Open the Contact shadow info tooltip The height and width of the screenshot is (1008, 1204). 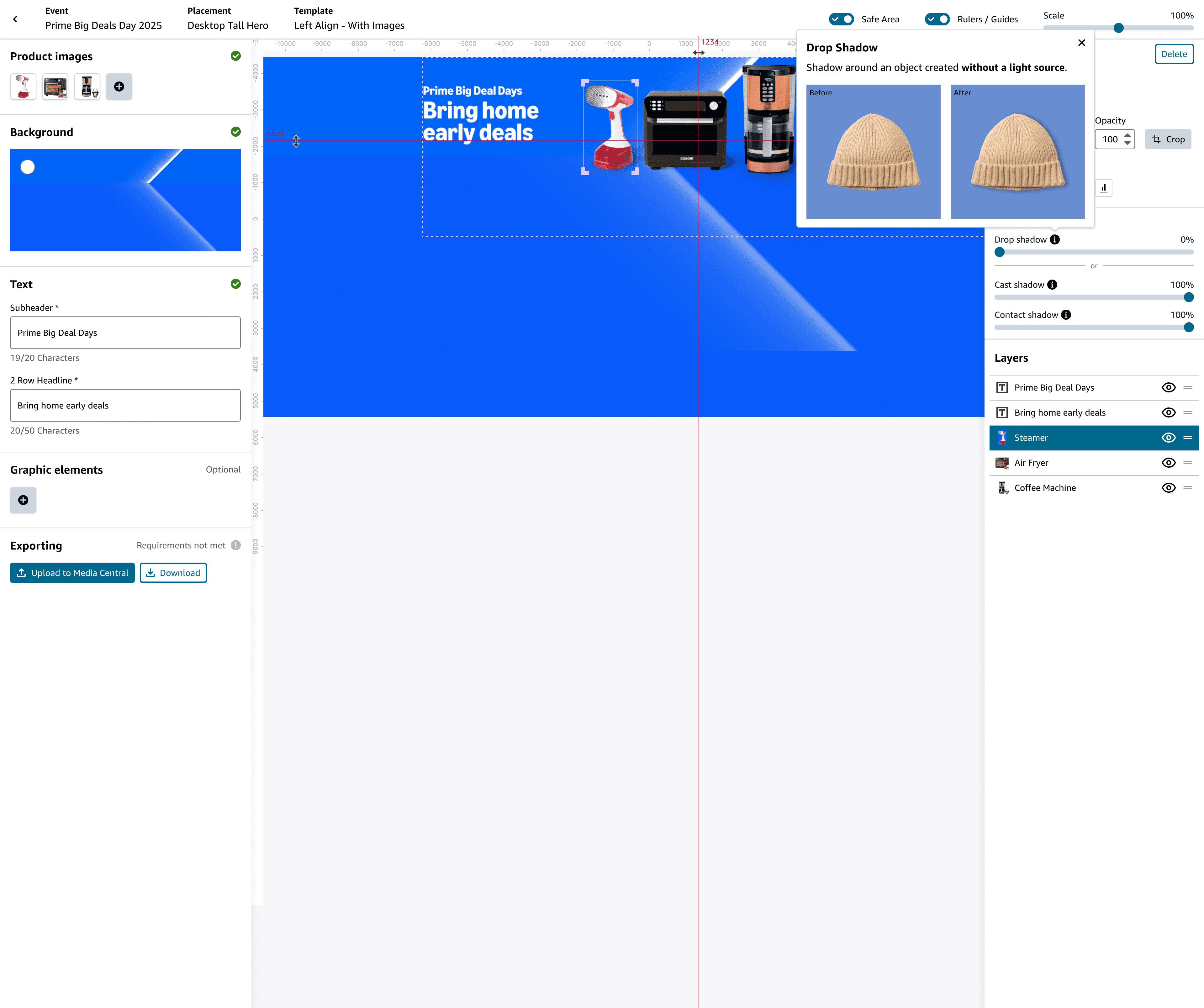tap(1066, 315)
